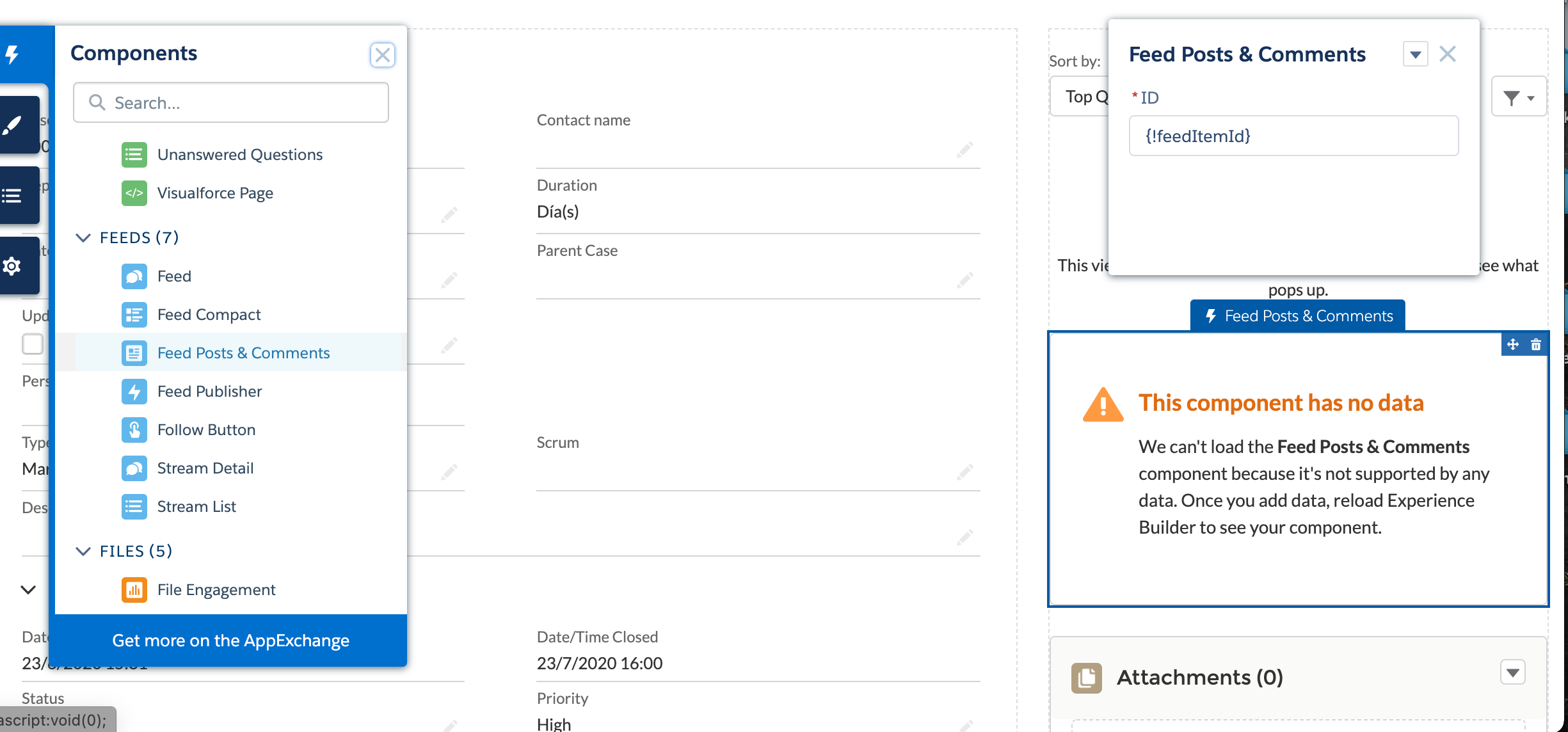The width and height of the screenshot is (1568, 732).
Task: Select Feed Compact from components list
Action: 209,315
